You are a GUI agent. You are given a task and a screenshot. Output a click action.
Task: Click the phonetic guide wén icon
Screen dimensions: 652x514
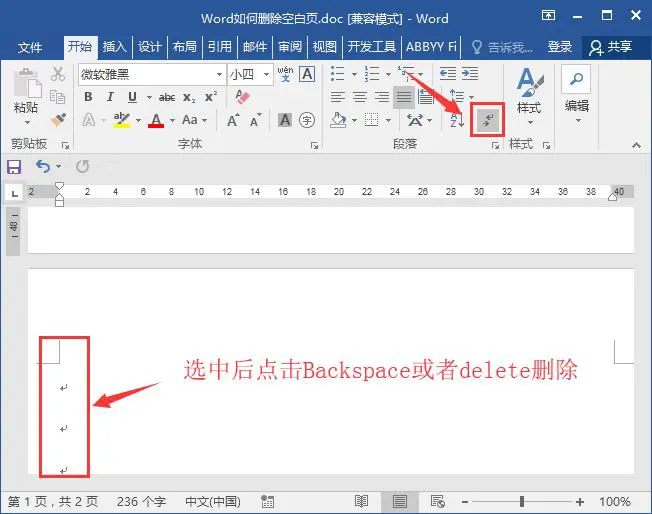click(x=285, y=74)
